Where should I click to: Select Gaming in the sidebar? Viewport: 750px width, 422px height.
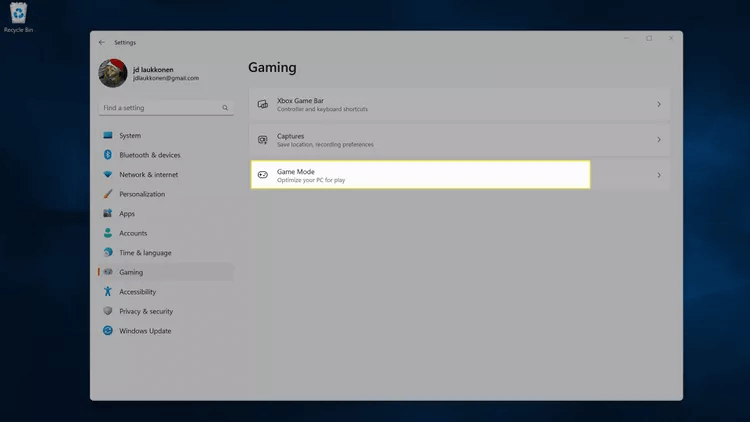coord(166,272)
